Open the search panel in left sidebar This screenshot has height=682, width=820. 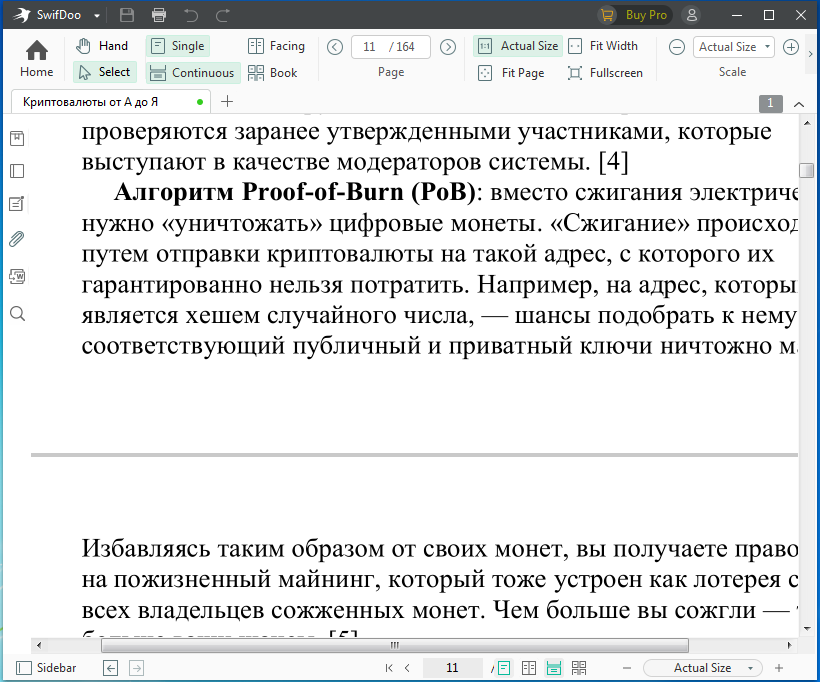point(16,314)
